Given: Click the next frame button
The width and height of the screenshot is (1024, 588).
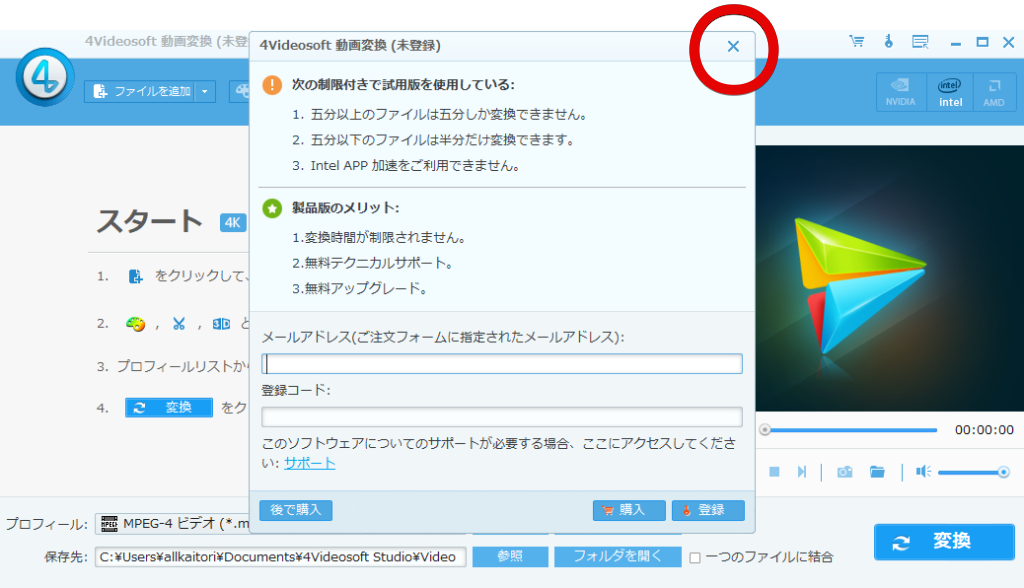Looking at the screenshot, I should coord(802,472).
